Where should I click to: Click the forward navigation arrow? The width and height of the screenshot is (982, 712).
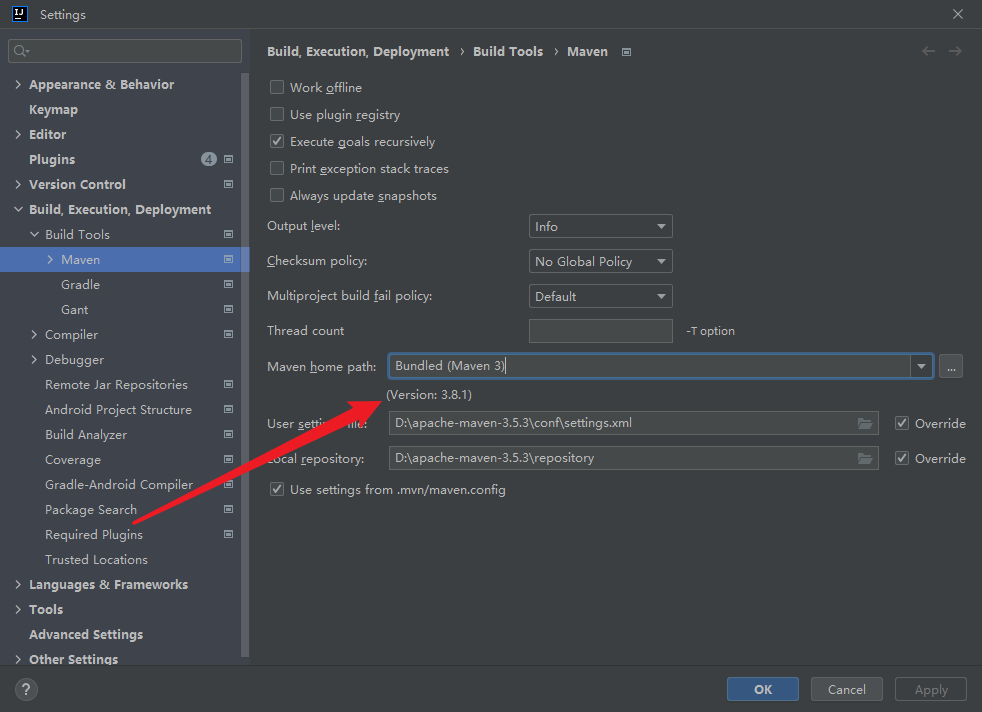[955, 51]
